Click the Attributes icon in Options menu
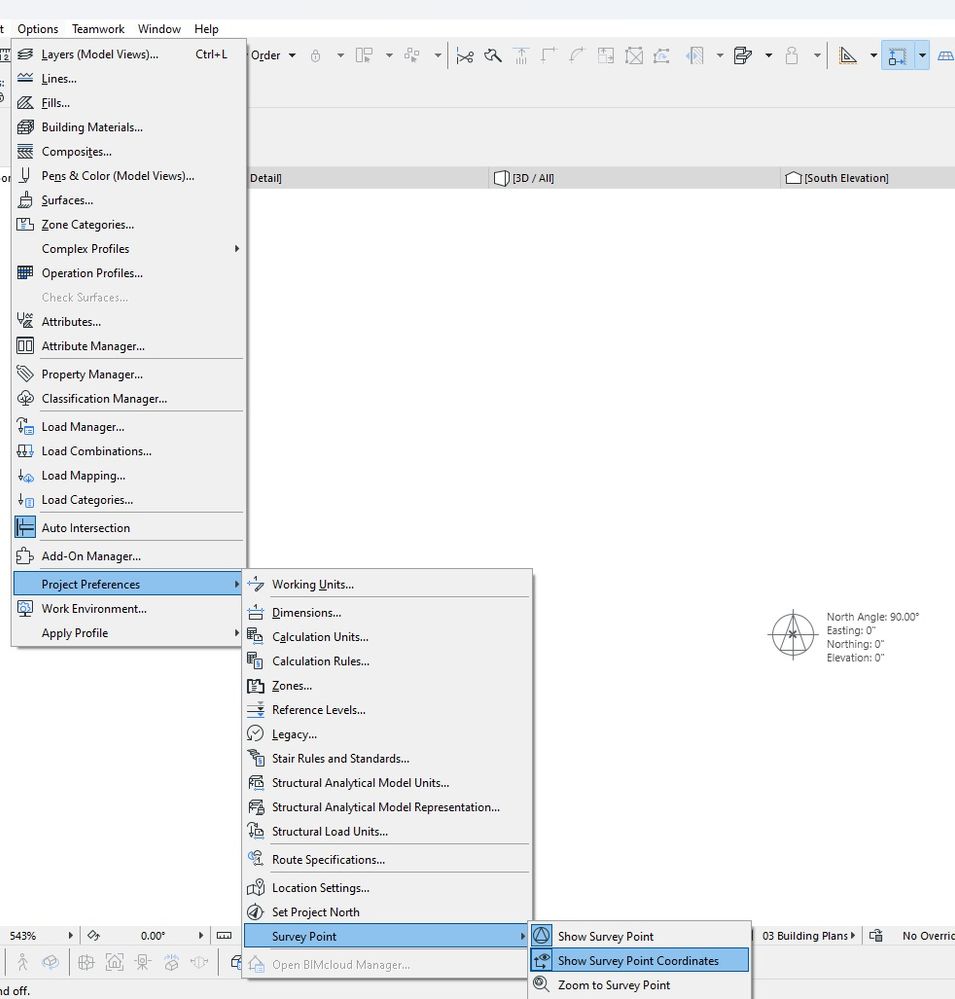Viewport: 955px width, 999px height. tap(25, 321)
